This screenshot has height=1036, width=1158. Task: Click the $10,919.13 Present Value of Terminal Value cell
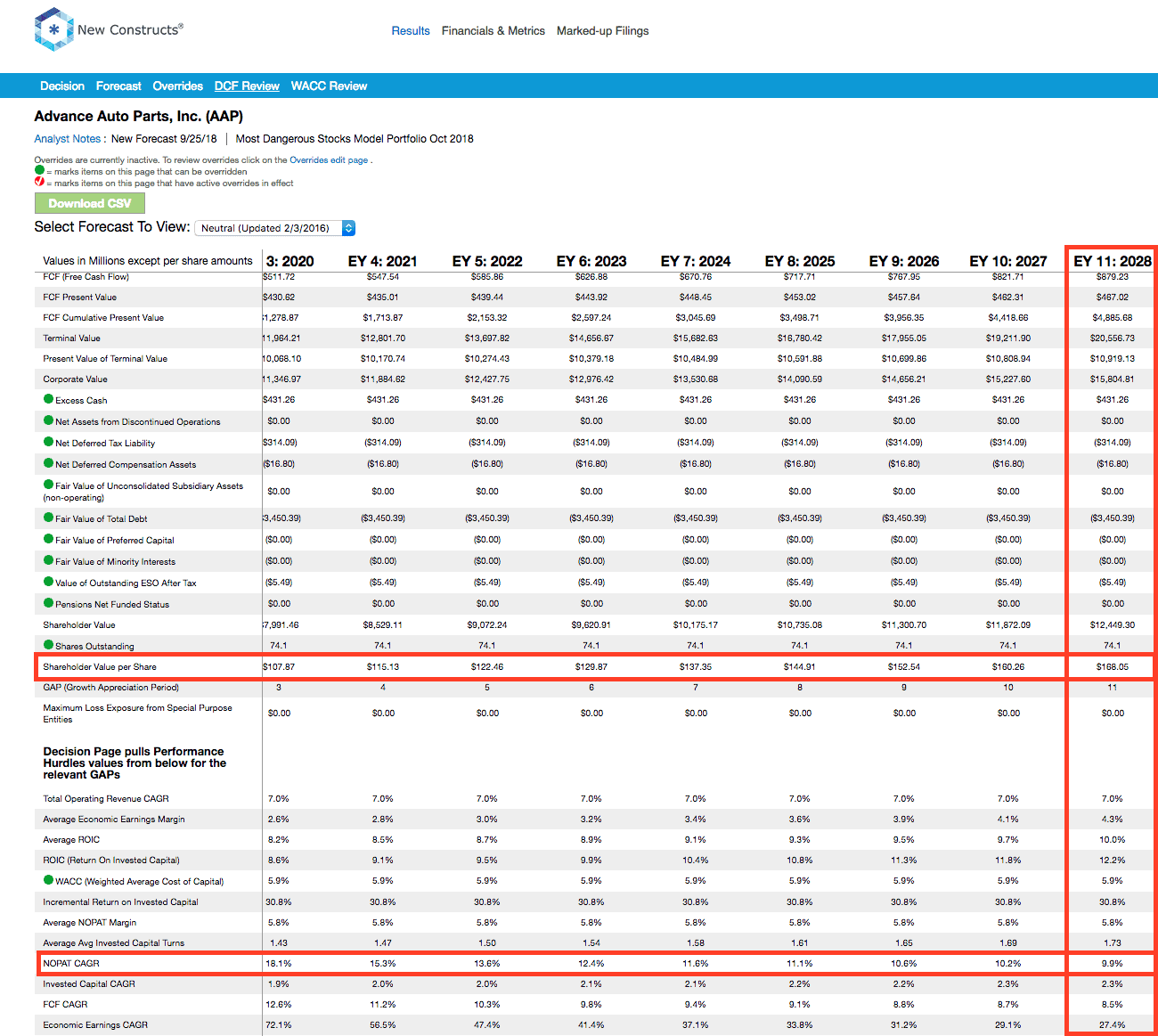[1113, 358]
